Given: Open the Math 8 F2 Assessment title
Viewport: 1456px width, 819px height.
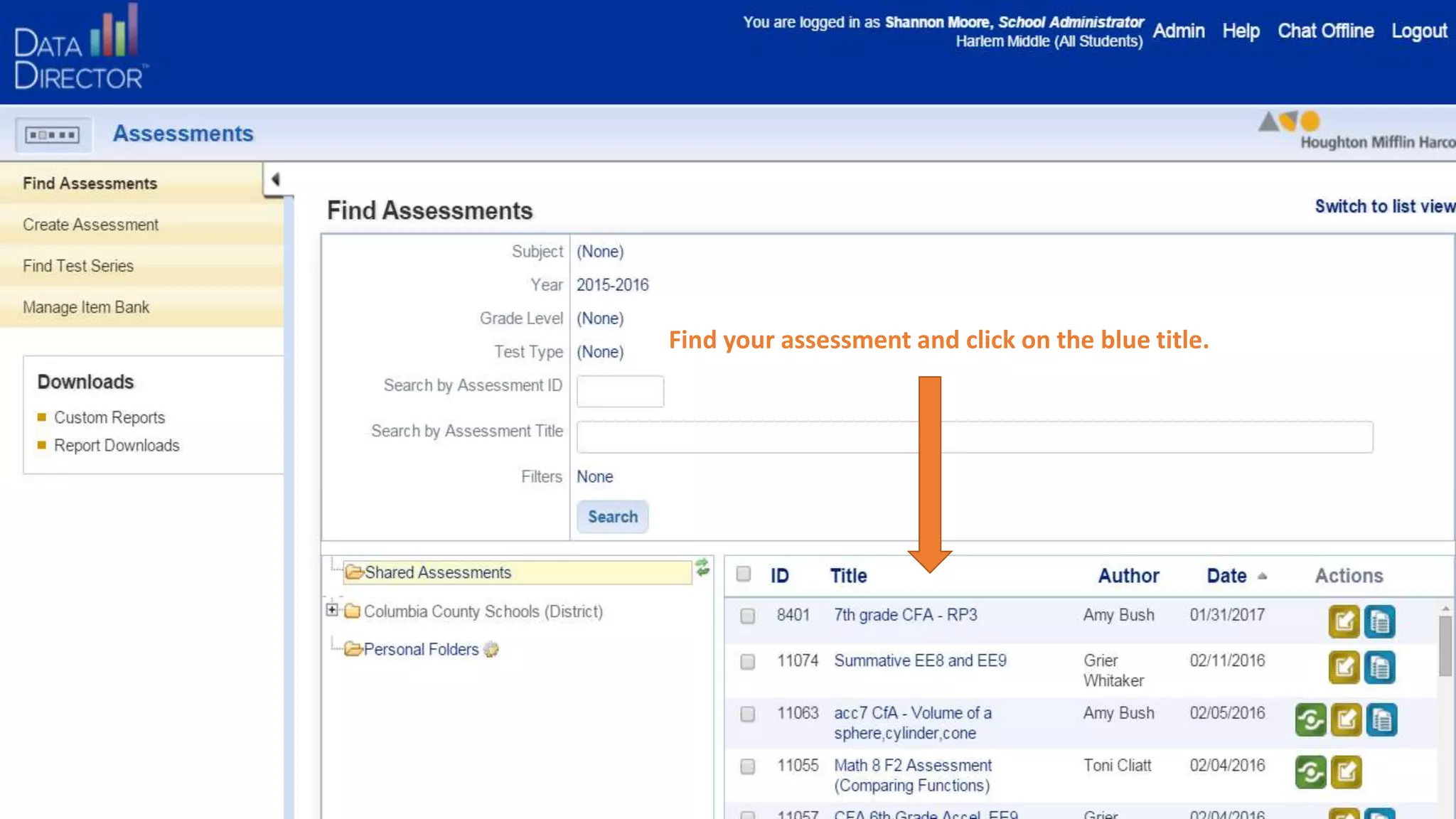Looking at the screenshot, I should 913,776.
